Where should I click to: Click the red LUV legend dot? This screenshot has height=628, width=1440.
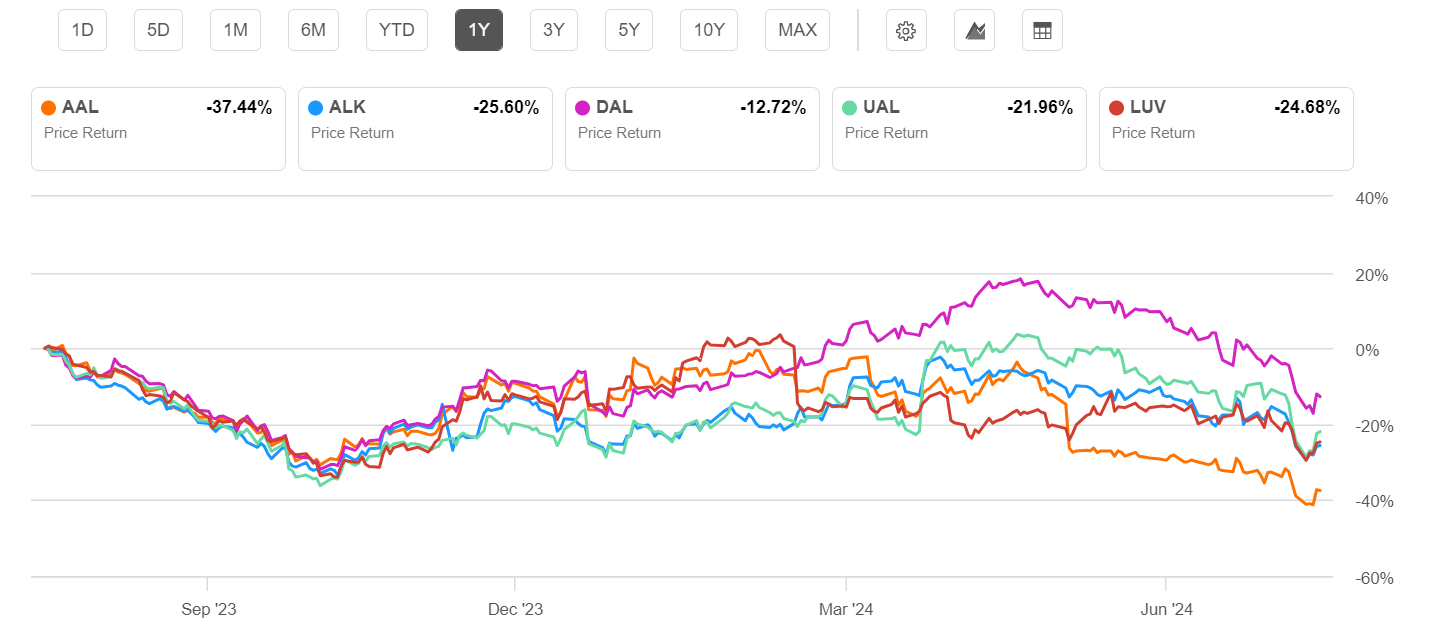[1116, 108]
